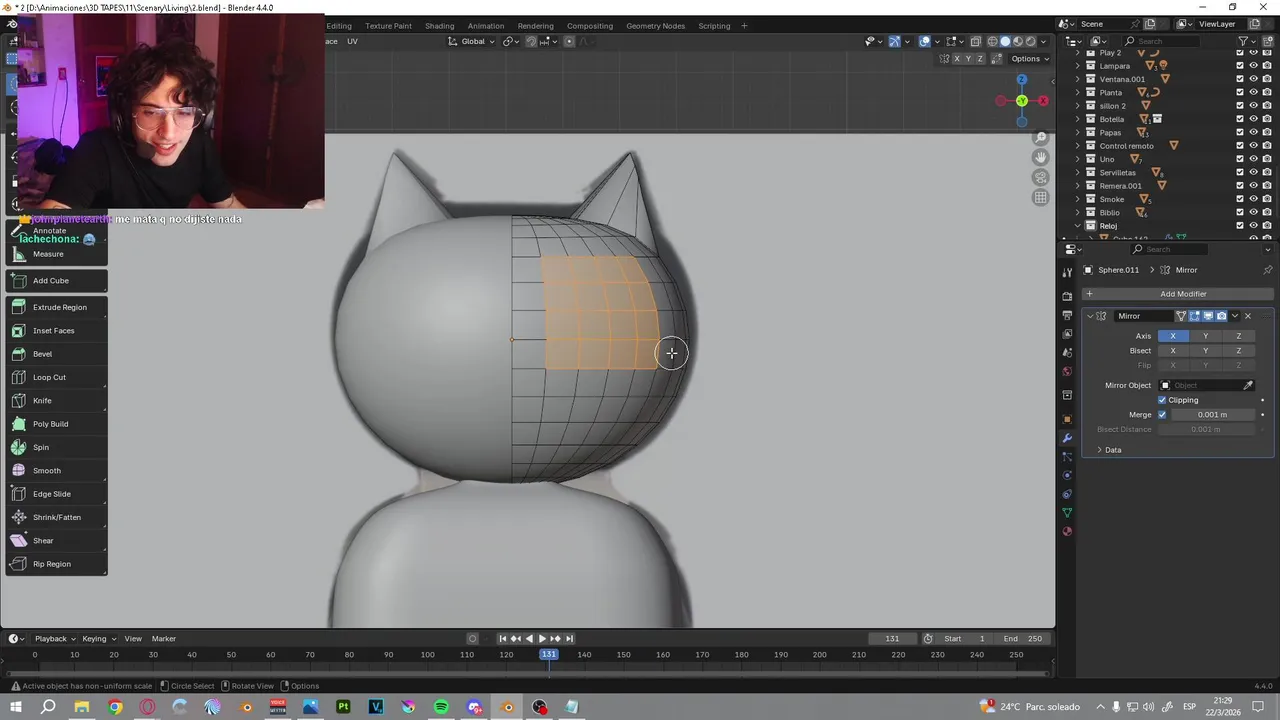This screenshot has height=720, width=1280.
Task: Open the Modifiers wrench properties tab
Action: tap(1067, 438)
